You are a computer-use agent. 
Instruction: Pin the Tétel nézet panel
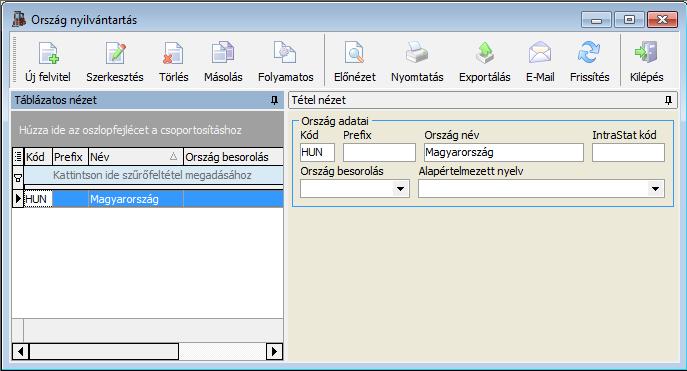pos(668,100)
